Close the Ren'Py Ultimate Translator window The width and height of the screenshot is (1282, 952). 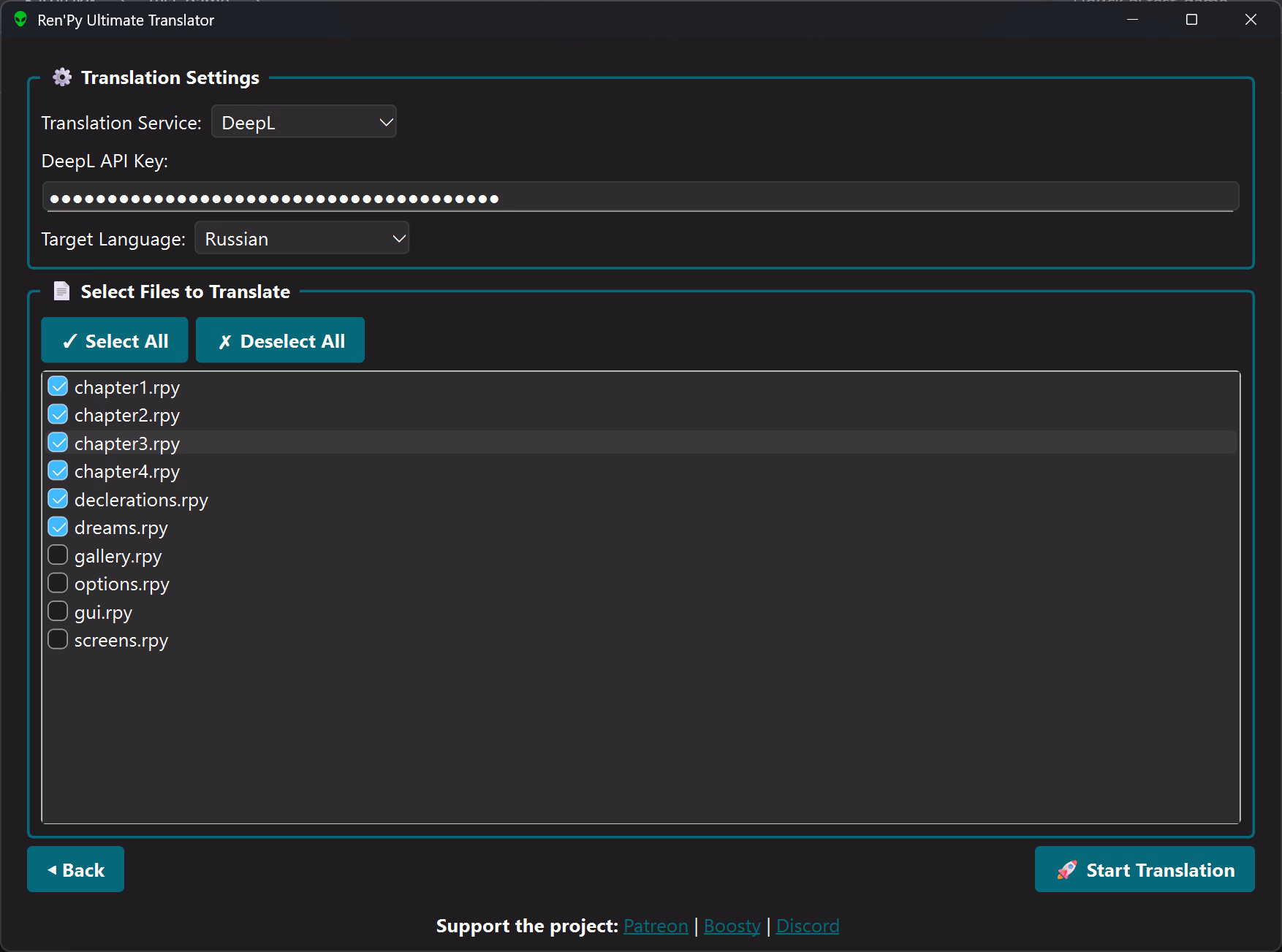pos(1251,20)
